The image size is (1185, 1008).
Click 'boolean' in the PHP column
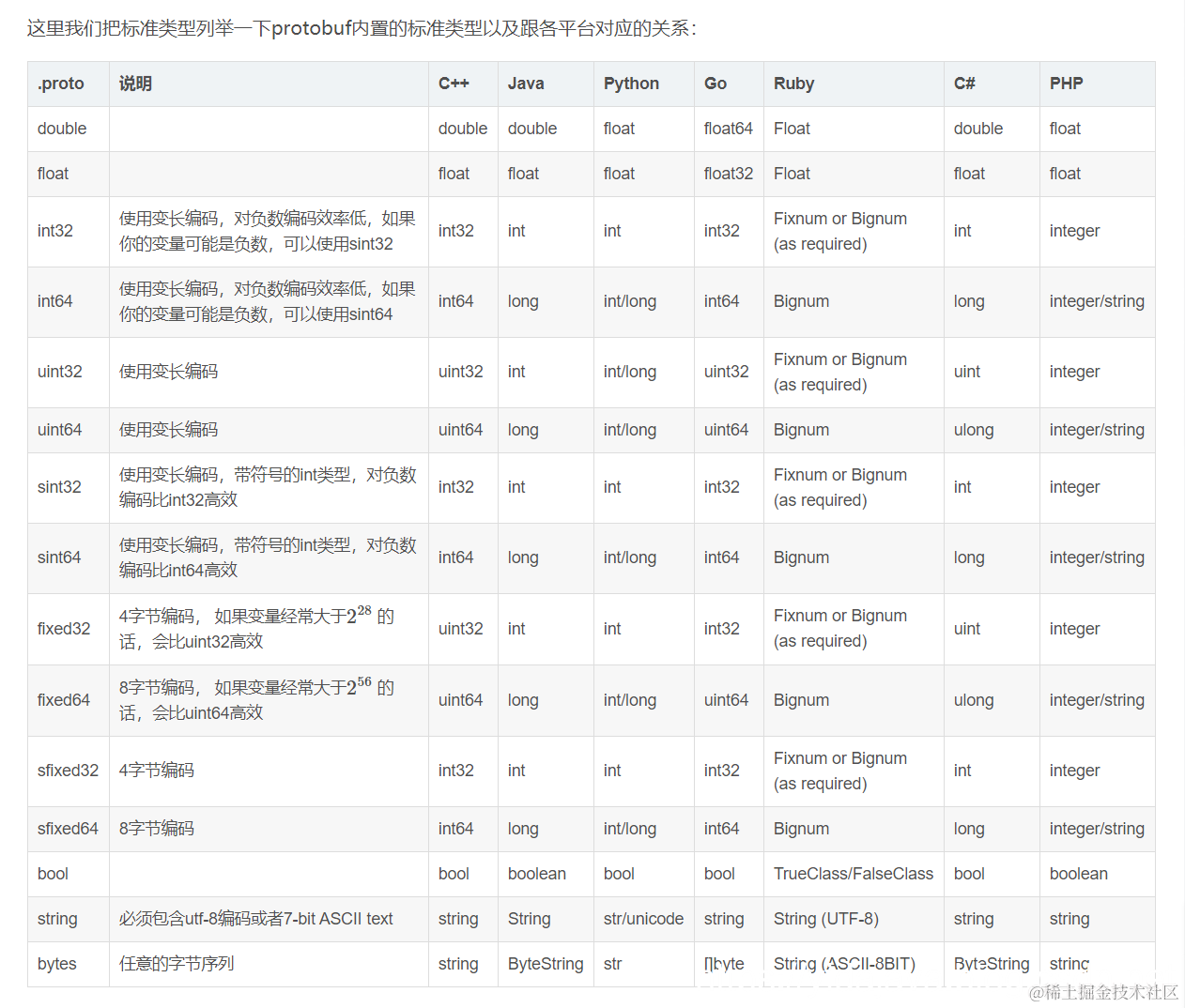pyautogui.click(x=1079, y=874)
